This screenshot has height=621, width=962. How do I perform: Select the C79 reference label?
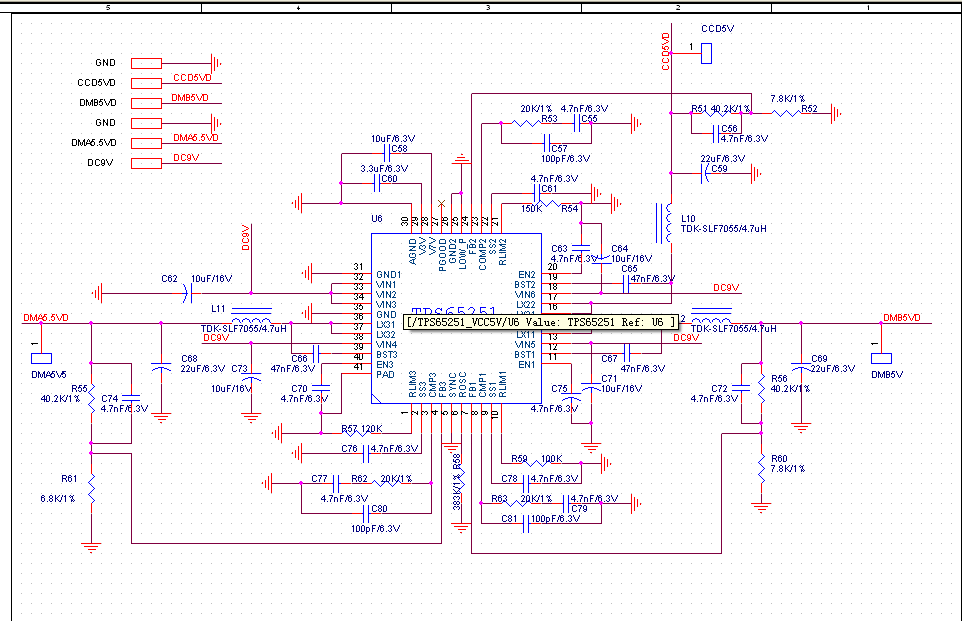579,508
